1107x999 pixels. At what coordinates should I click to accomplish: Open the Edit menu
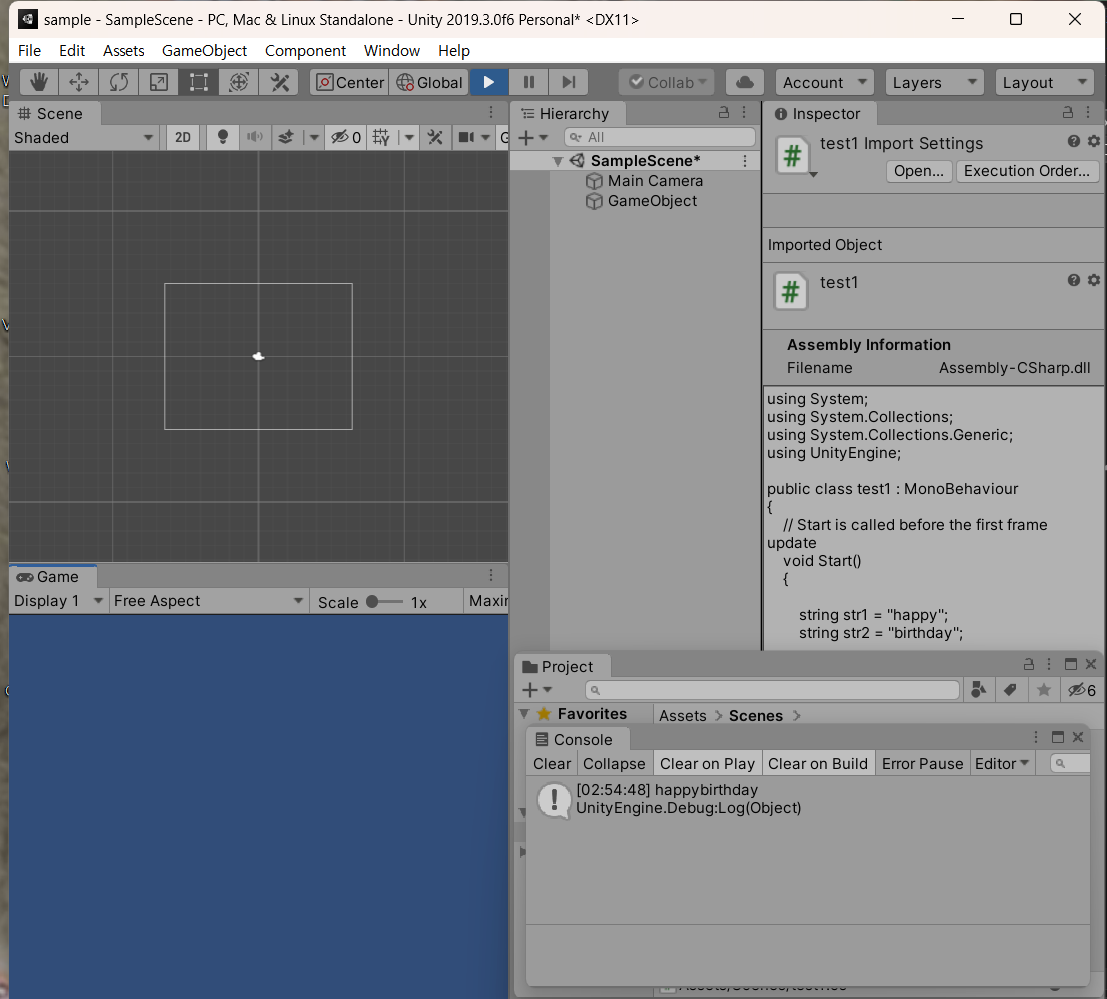pos(72,51)
